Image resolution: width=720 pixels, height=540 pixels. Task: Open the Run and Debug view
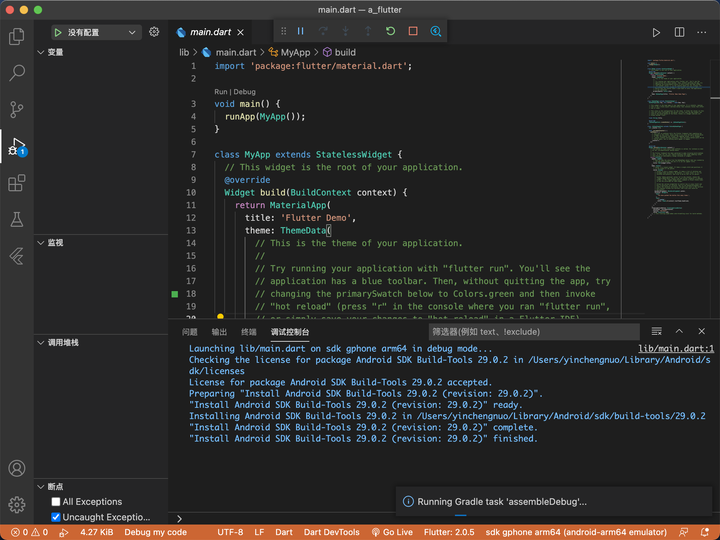pos(17,146)
